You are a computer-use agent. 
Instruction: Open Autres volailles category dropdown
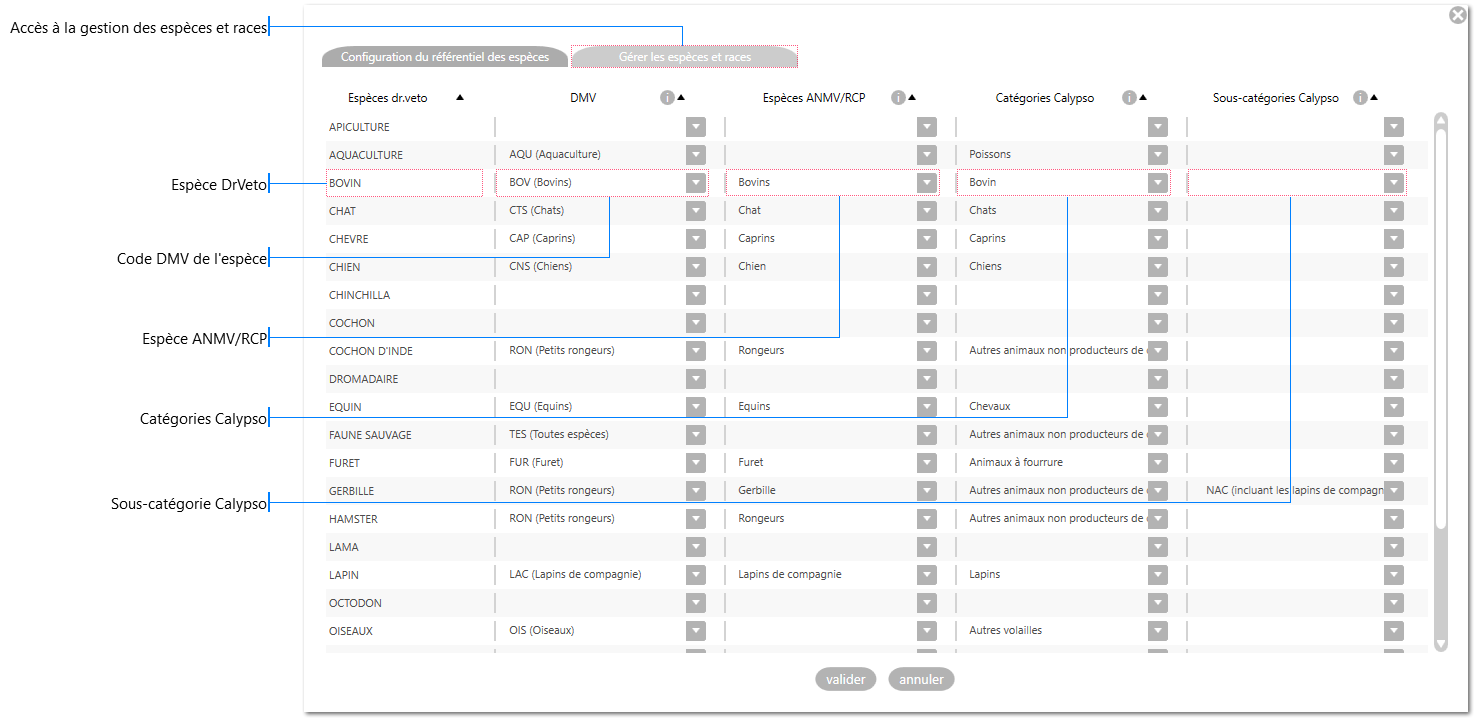point(1158,631)
